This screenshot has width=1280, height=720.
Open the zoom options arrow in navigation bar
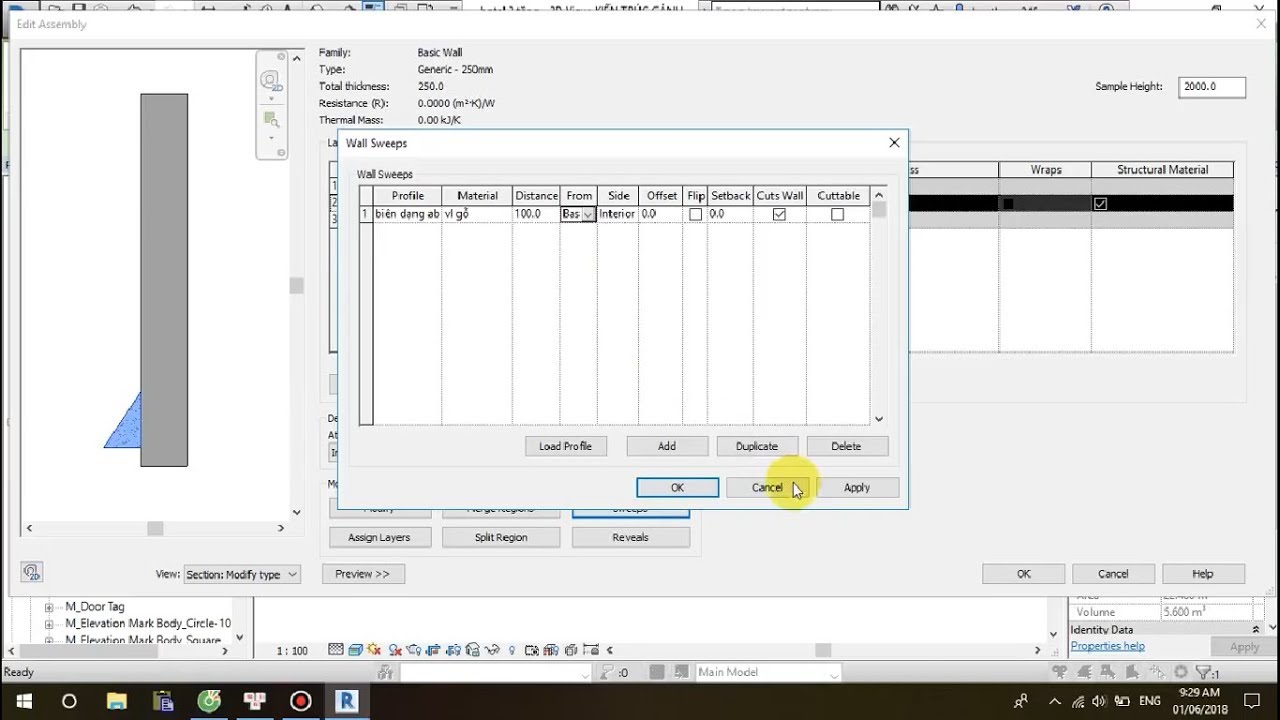(x=270, y=137)
